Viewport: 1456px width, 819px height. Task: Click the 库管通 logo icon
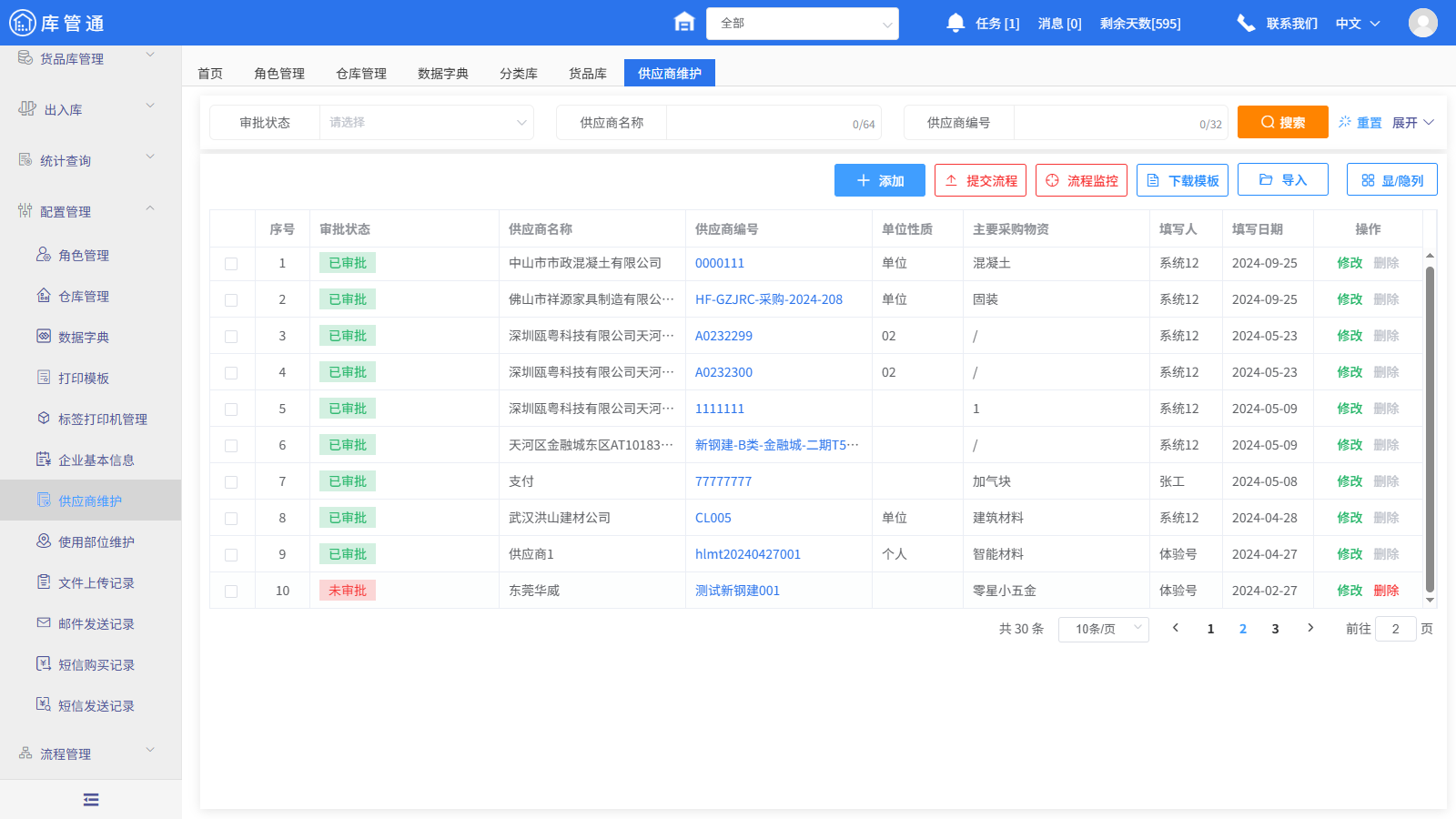(x=22, y=23)
